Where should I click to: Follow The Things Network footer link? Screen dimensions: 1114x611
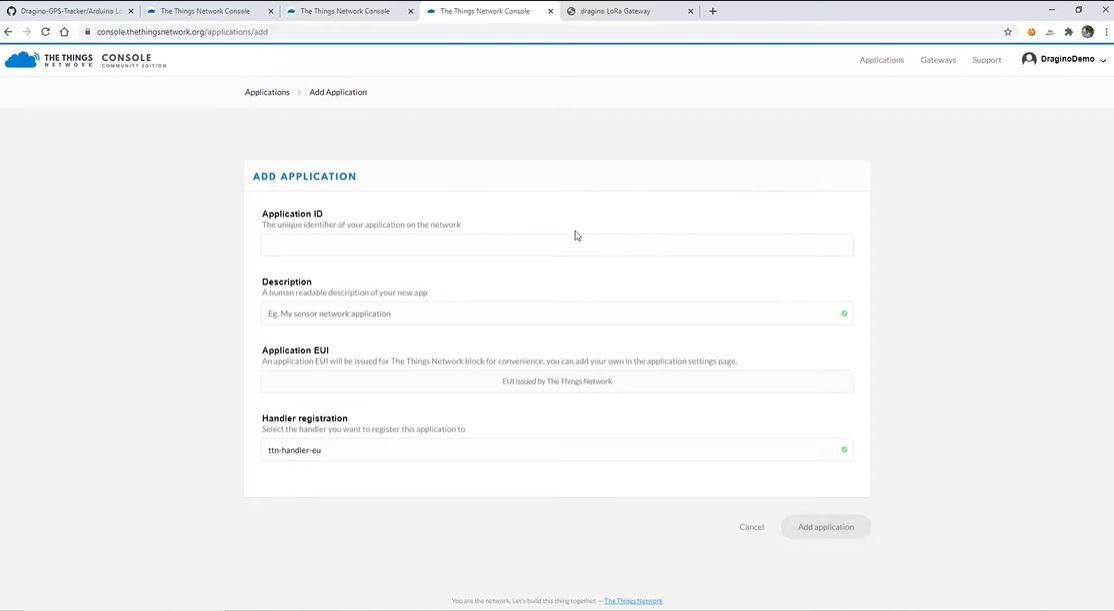coord(633,601)
